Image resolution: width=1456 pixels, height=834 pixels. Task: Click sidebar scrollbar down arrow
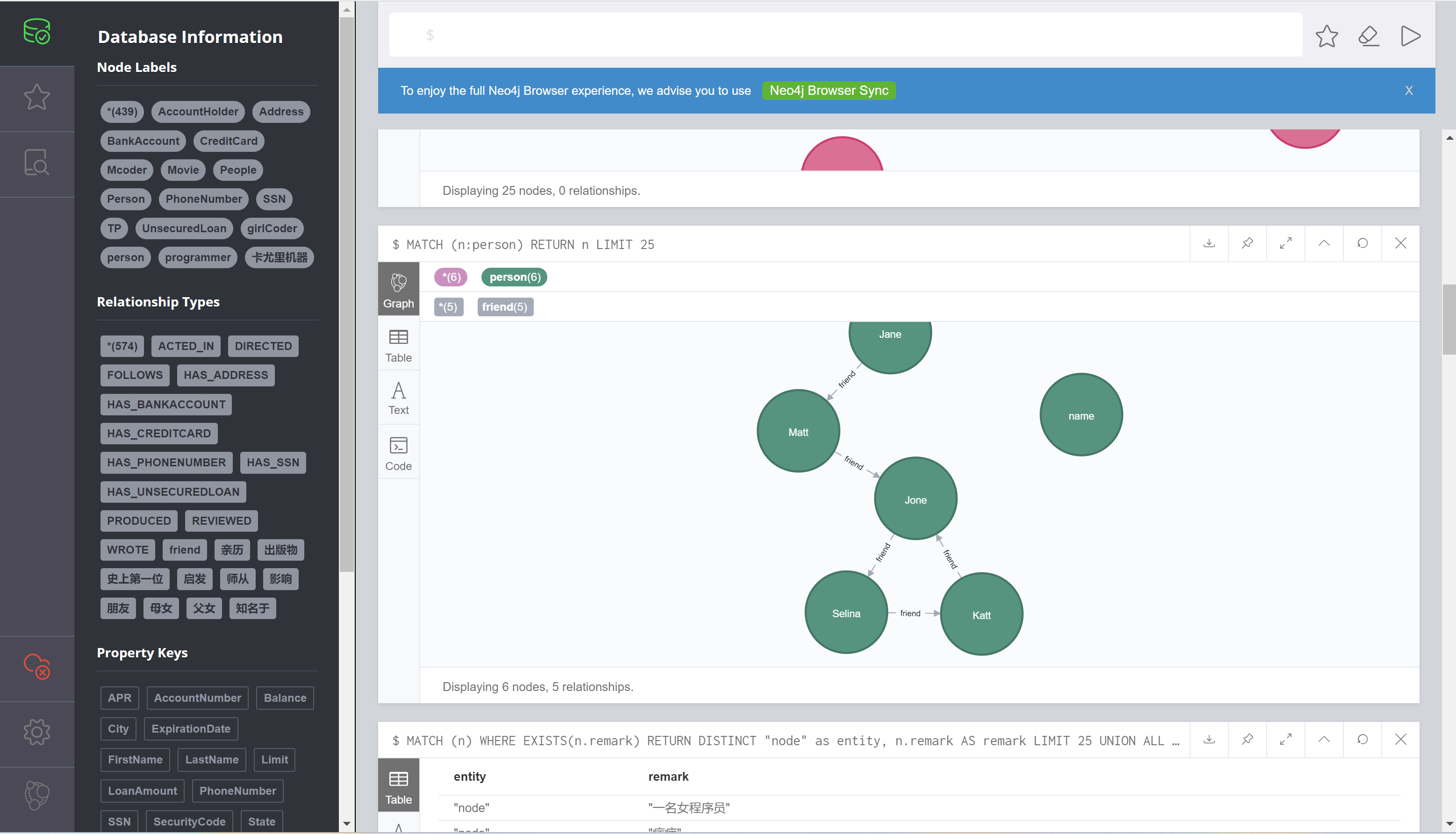pos(347,824)
